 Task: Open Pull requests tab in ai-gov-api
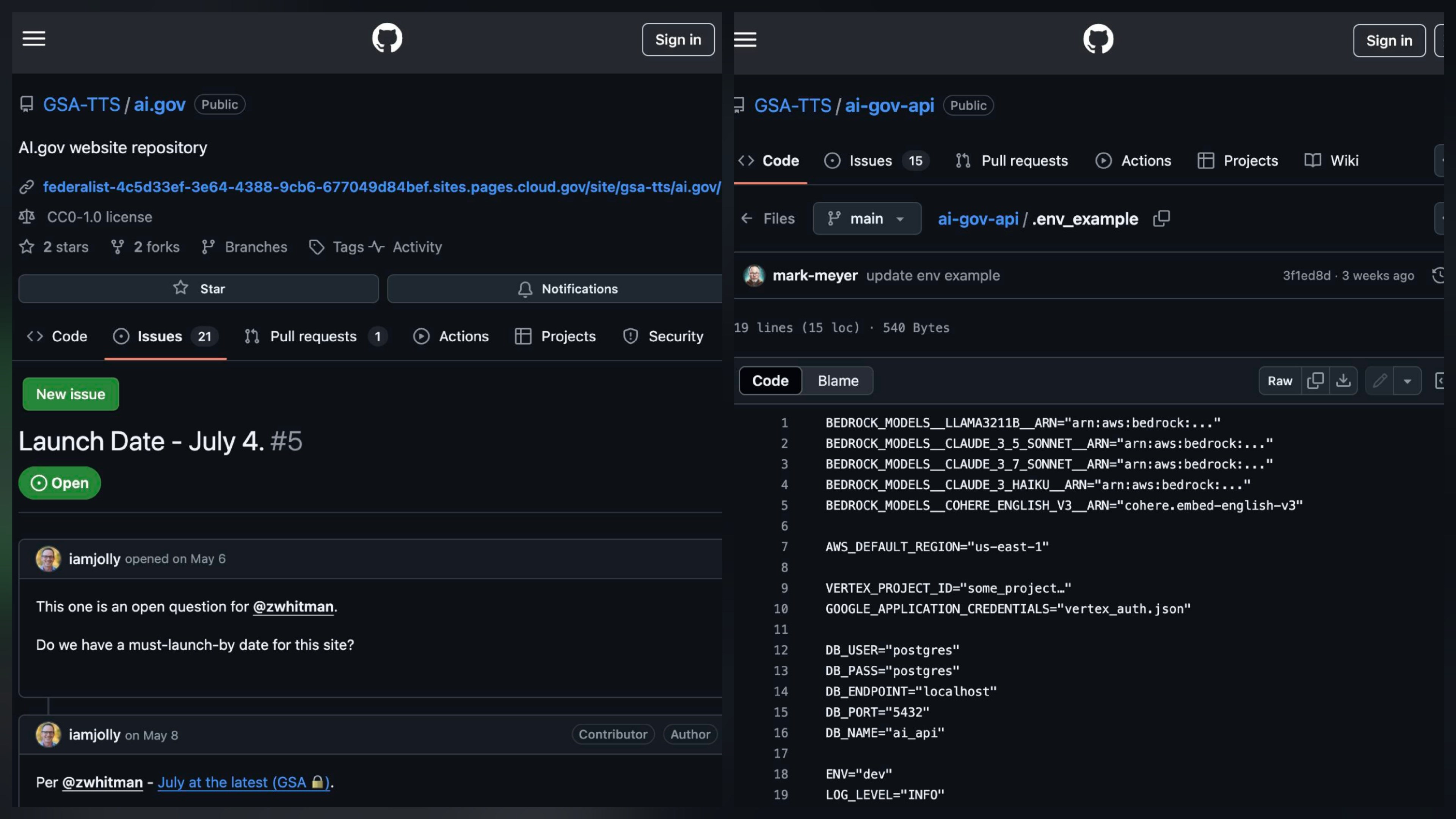(x=1012, y=160)
